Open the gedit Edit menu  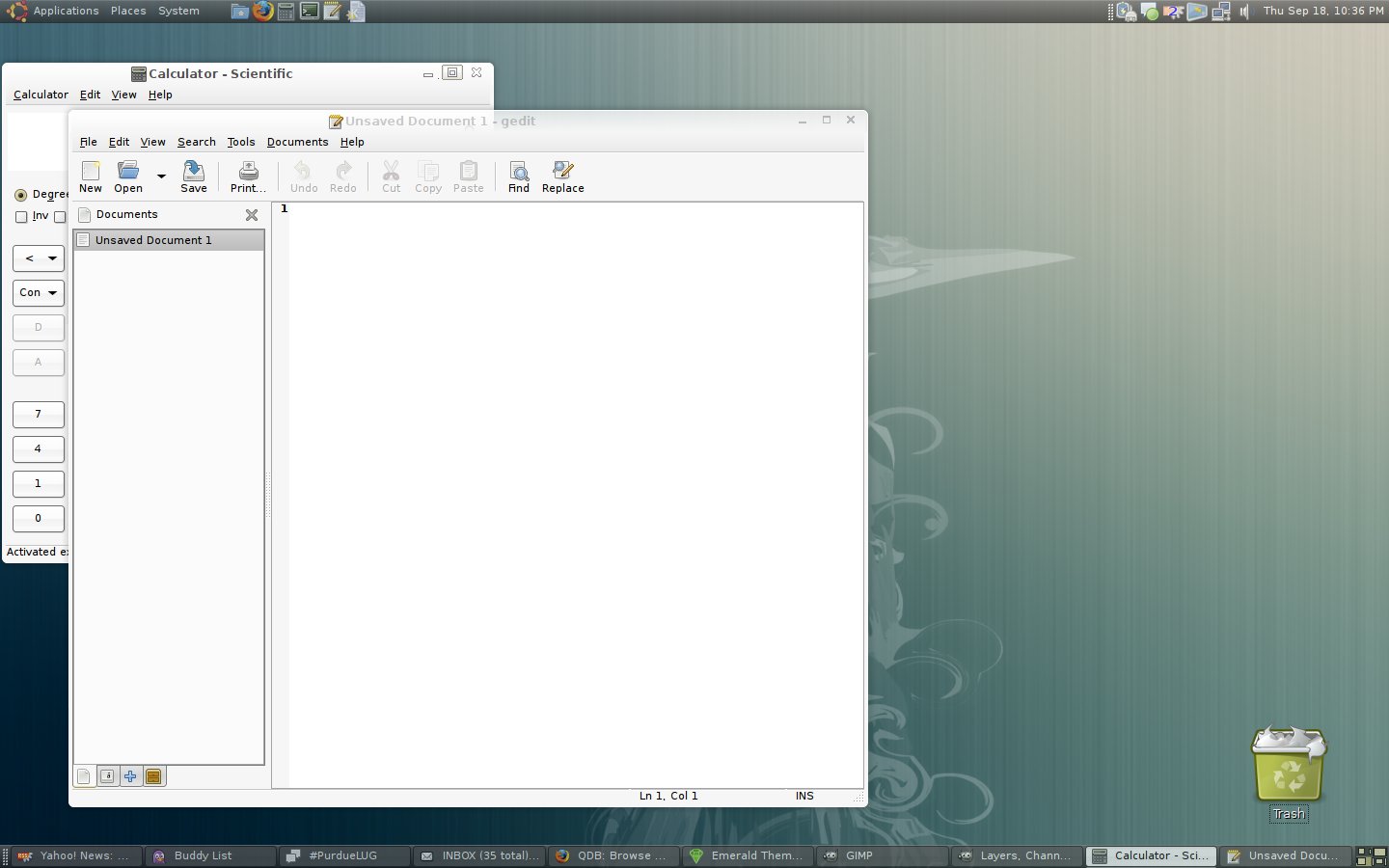119,142
